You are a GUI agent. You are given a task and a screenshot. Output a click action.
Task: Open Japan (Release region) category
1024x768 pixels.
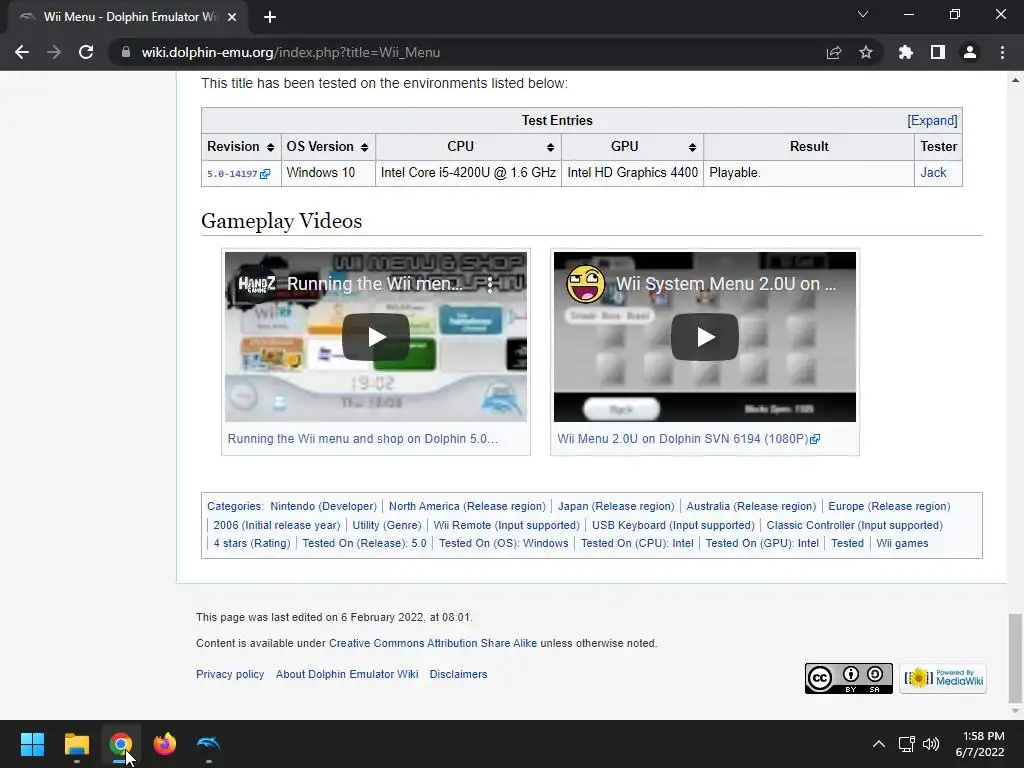[616, 506]
